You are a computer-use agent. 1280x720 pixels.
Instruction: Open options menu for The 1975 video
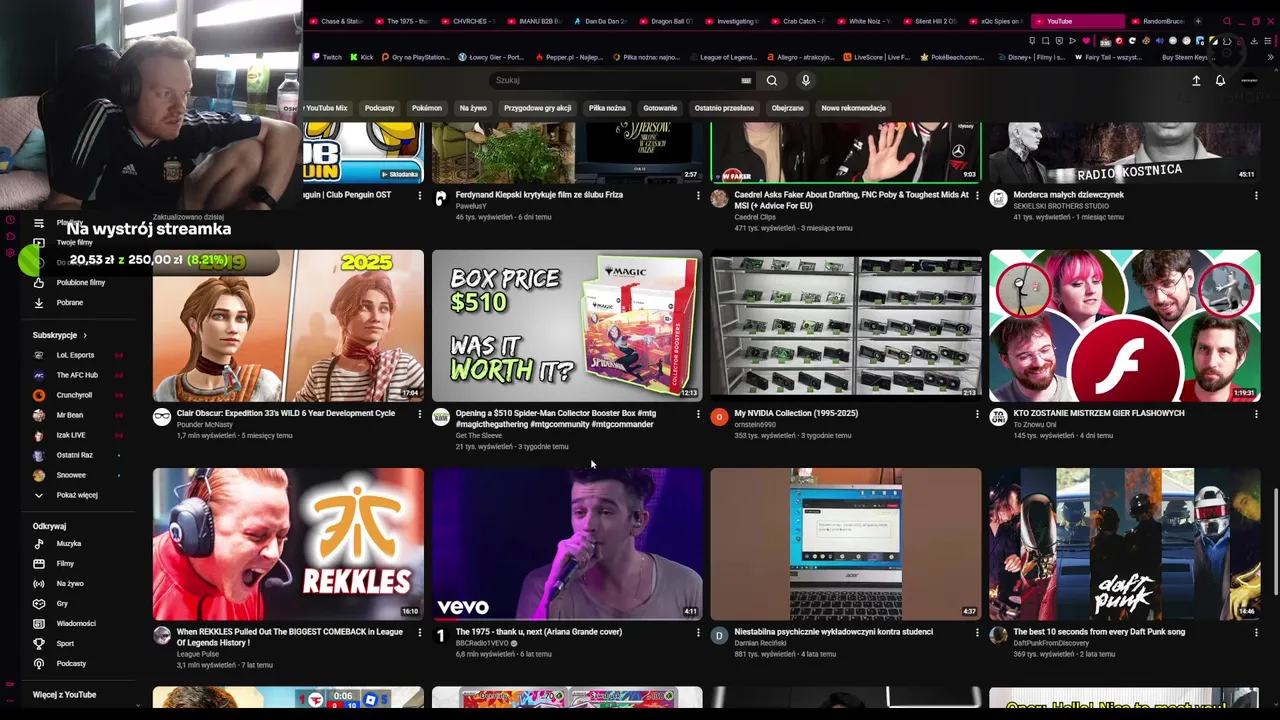[x=698, y=633]
